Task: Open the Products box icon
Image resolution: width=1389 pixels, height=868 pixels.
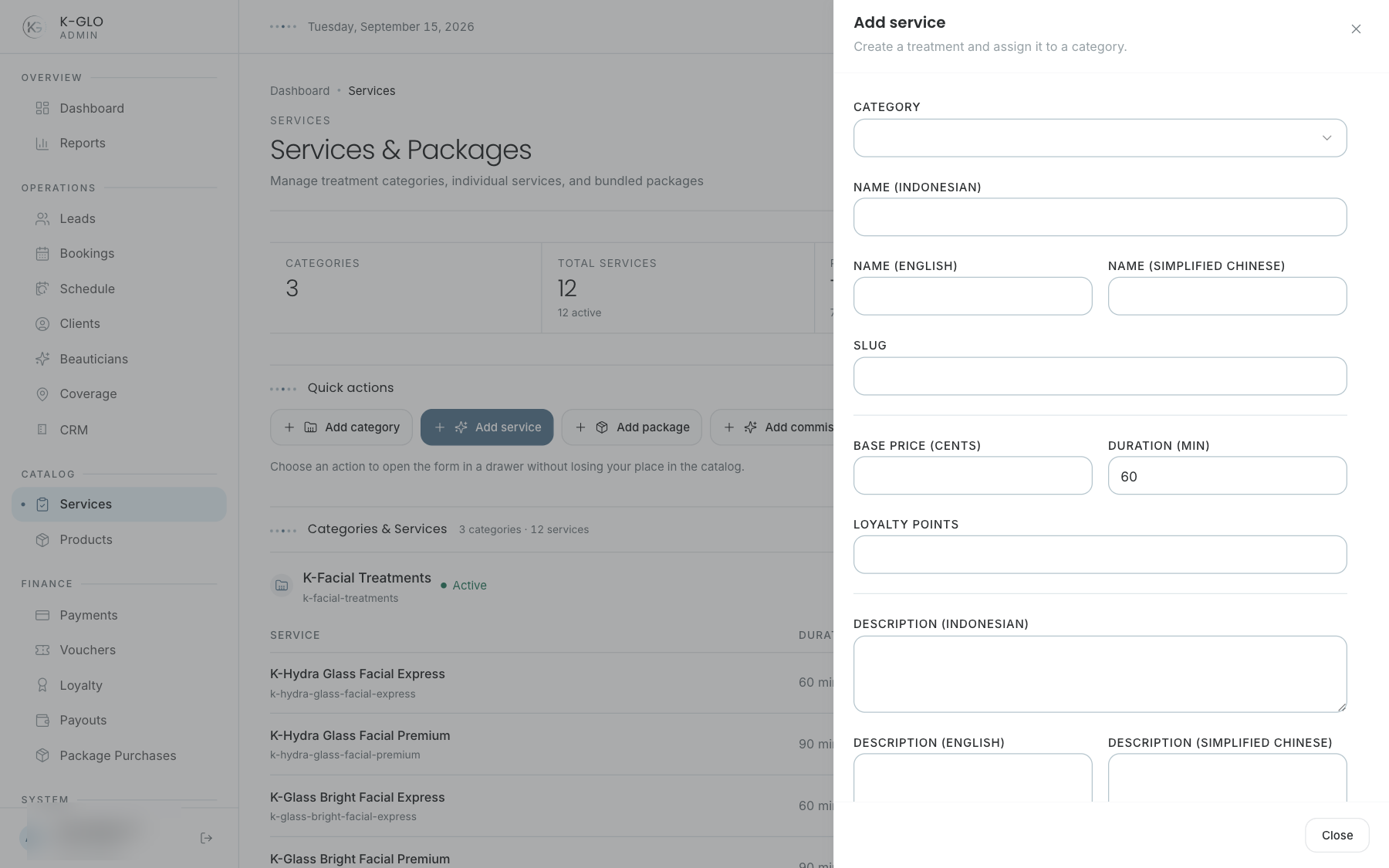Action: click(42, 540)
